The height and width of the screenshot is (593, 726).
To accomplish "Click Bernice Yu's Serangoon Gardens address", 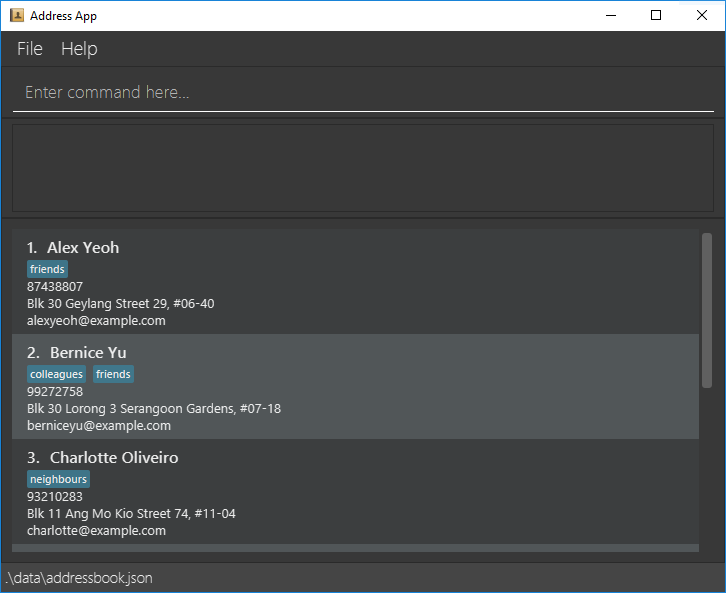I will tap(154, 408).
